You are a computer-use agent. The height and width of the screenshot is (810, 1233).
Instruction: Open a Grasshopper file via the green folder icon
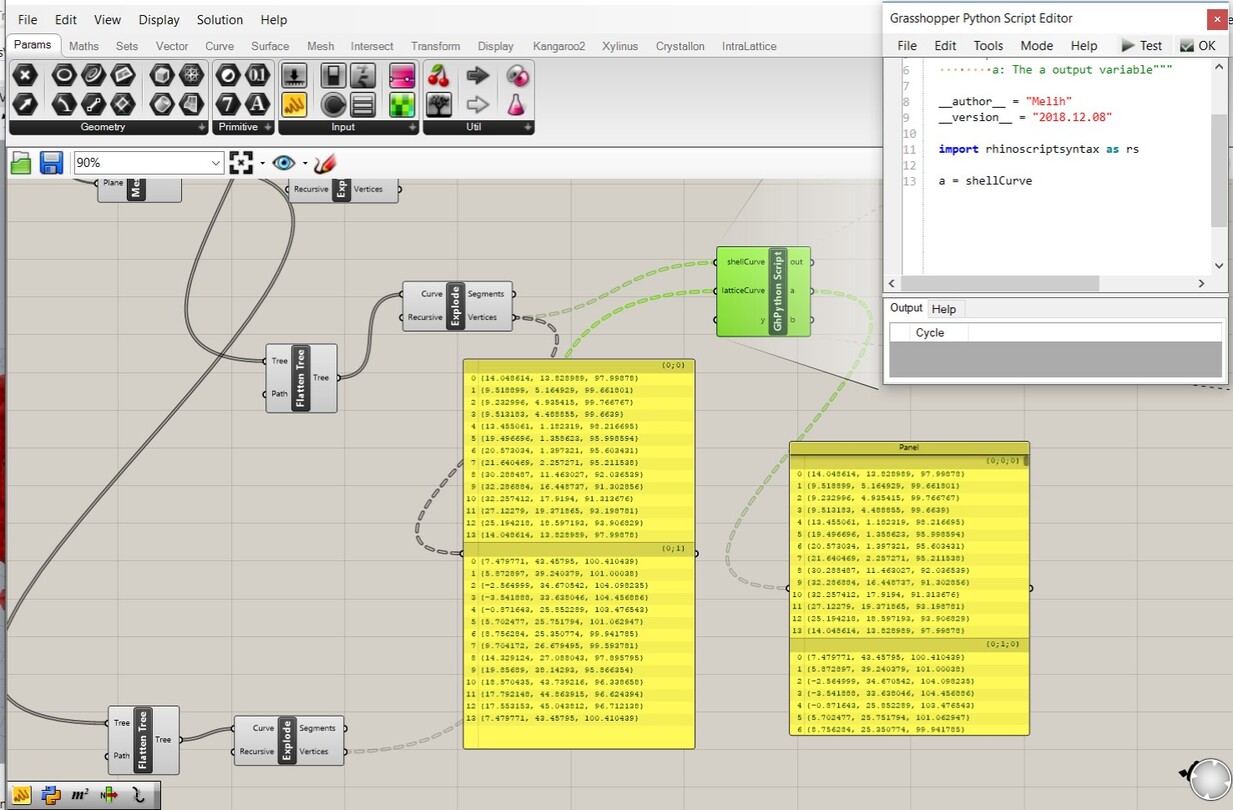point(21,162)
